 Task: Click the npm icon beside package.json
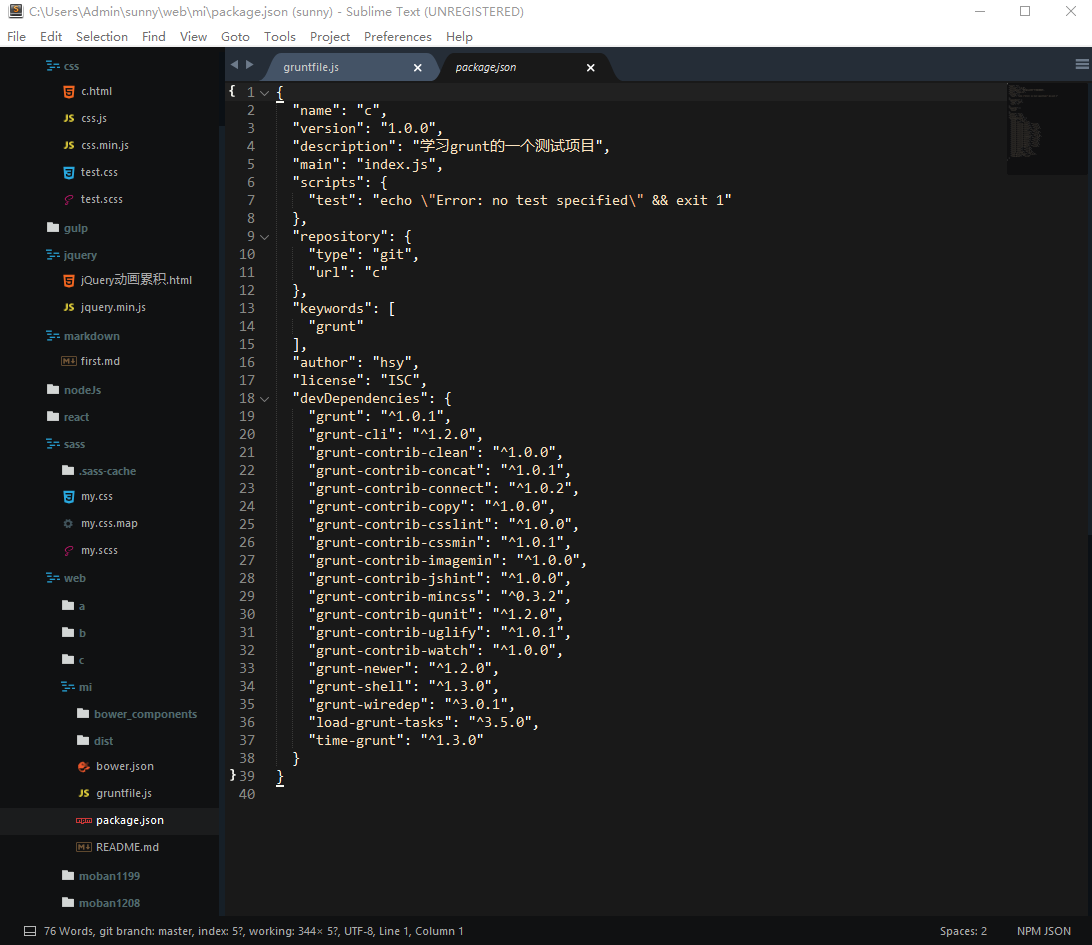(x=84, y=820)
